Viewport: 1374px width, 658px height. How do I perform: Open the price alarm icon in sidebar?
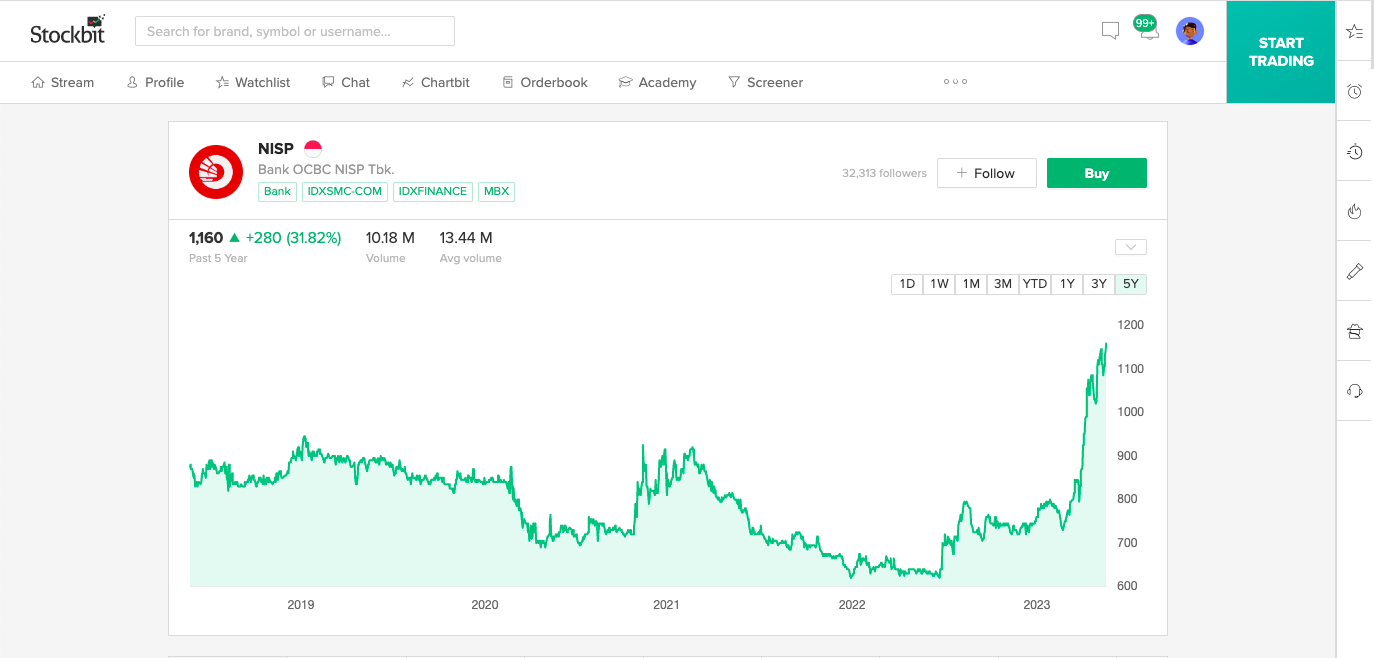click(1354, 91)
